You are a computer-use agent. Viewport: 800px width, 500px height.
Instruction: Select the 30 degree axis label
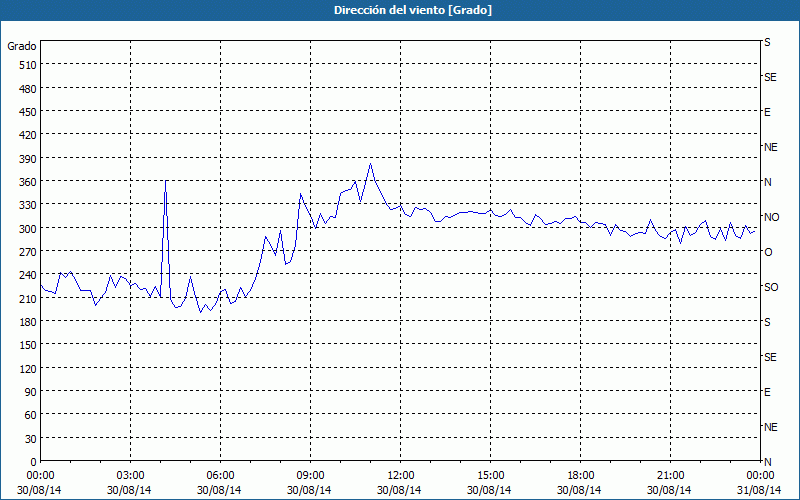31,439
